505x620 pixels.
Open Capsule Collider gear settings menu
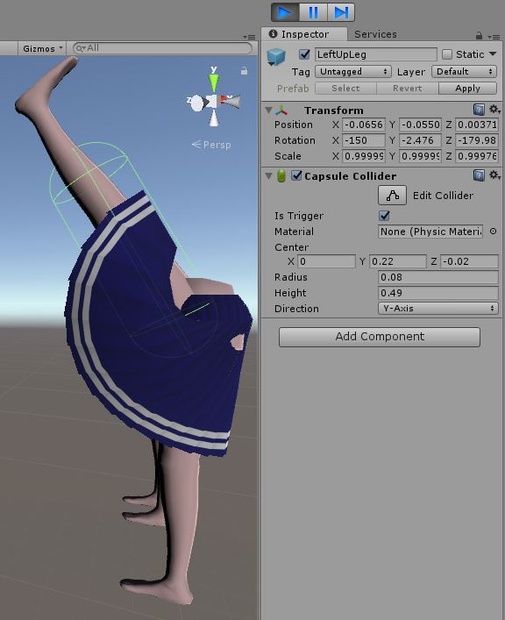point(494,175)
